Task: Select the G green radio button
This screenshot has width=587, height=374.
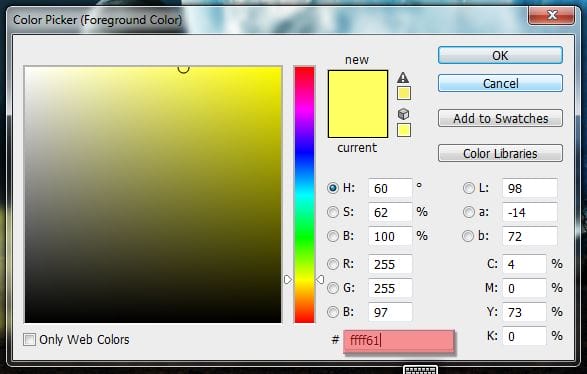Action: point(333,288)
